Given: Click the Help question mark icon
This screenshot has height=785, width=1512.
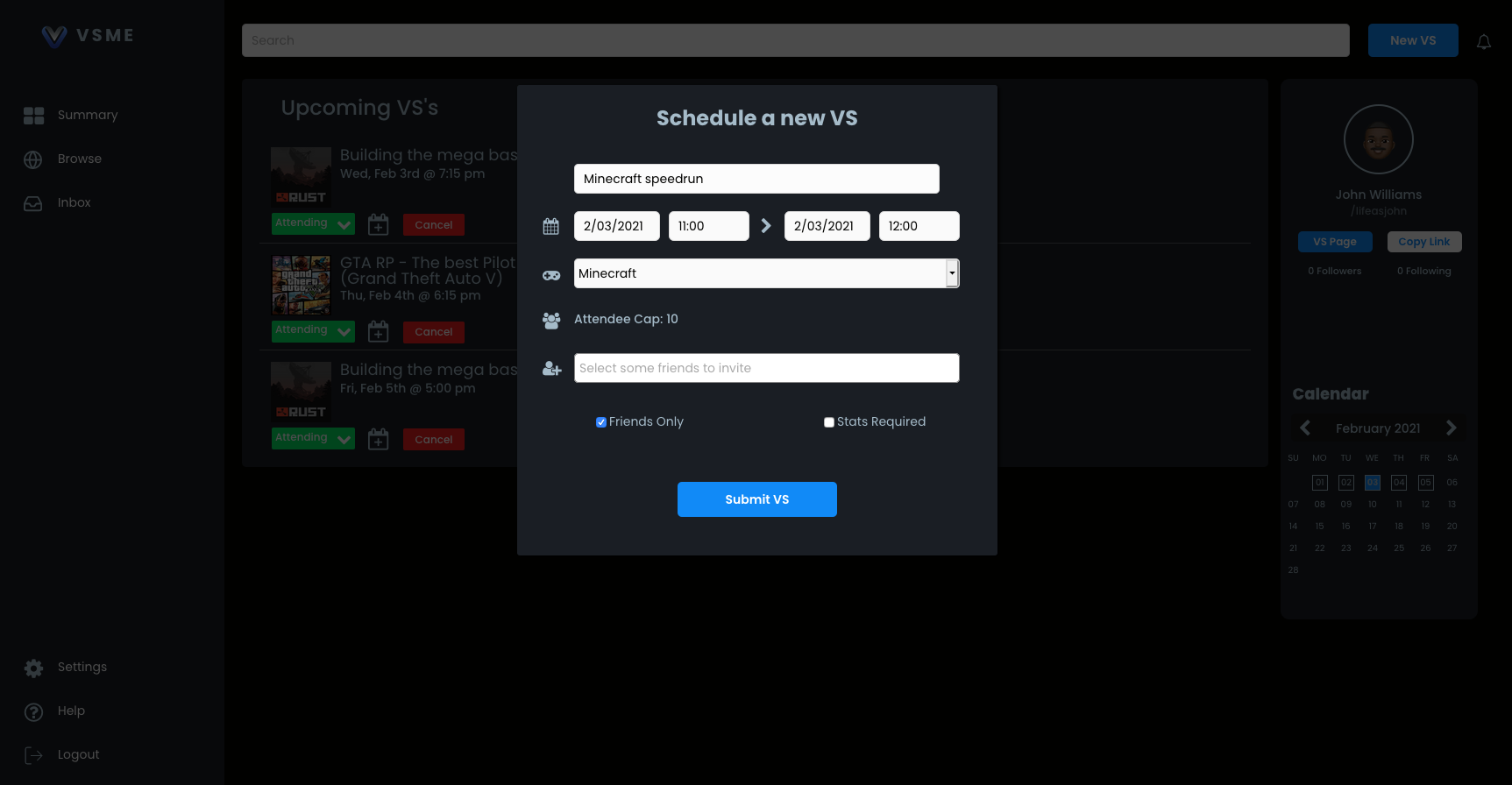Looking at the screenshot, I should 33,712.
